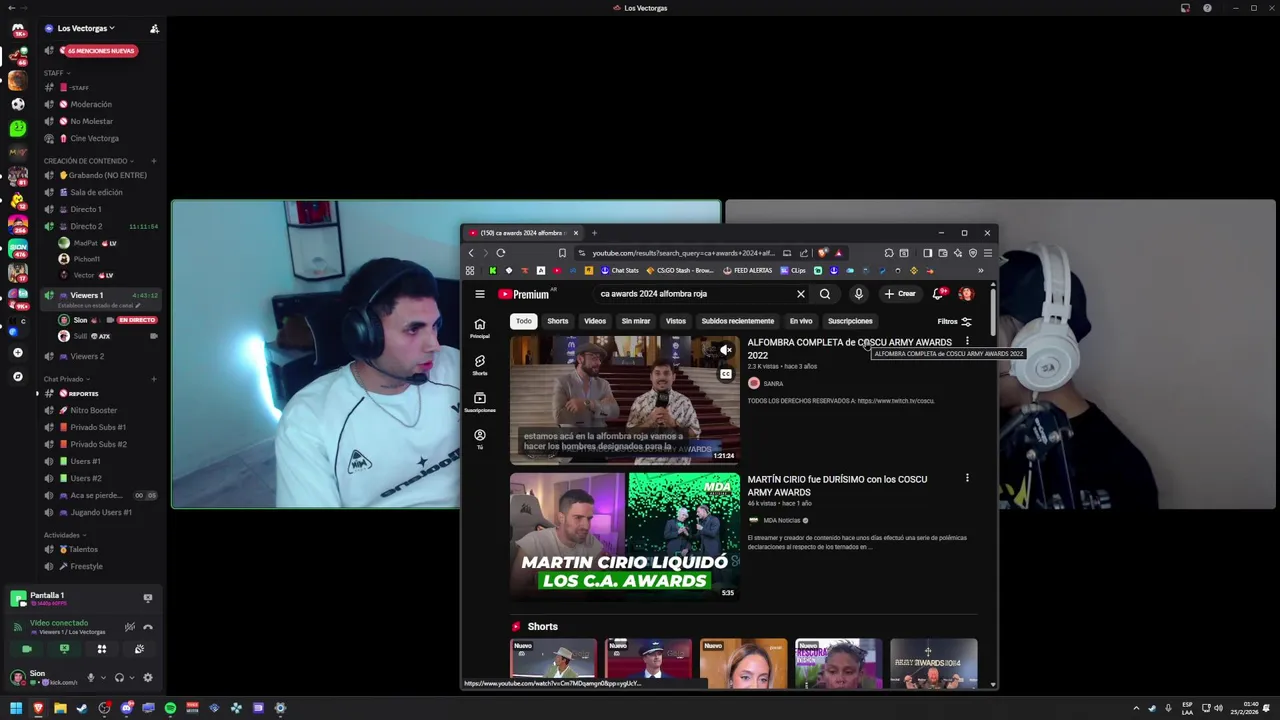Open the CS:GO Stash bookmark

pyautogui.click(x=680, y=270)
